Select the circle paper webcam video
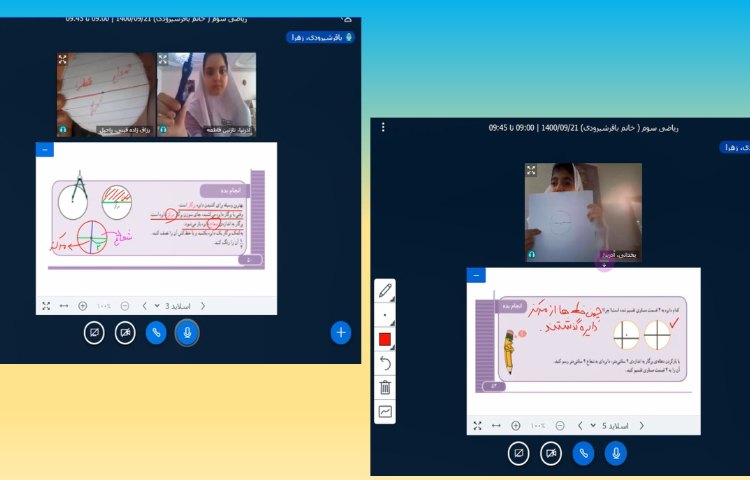This screenshot has height=480, width=750. (107, 95)
